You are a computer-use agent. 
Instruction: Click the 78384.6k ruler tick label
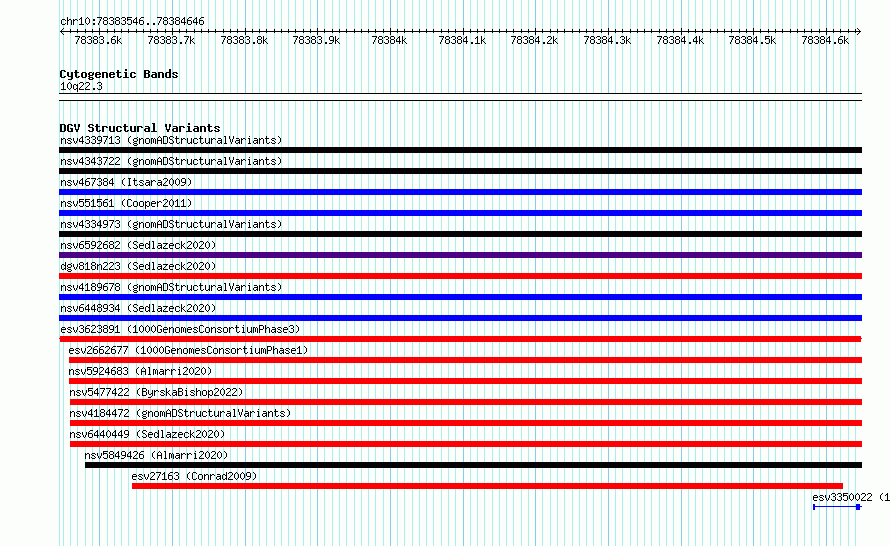(825, 40)
